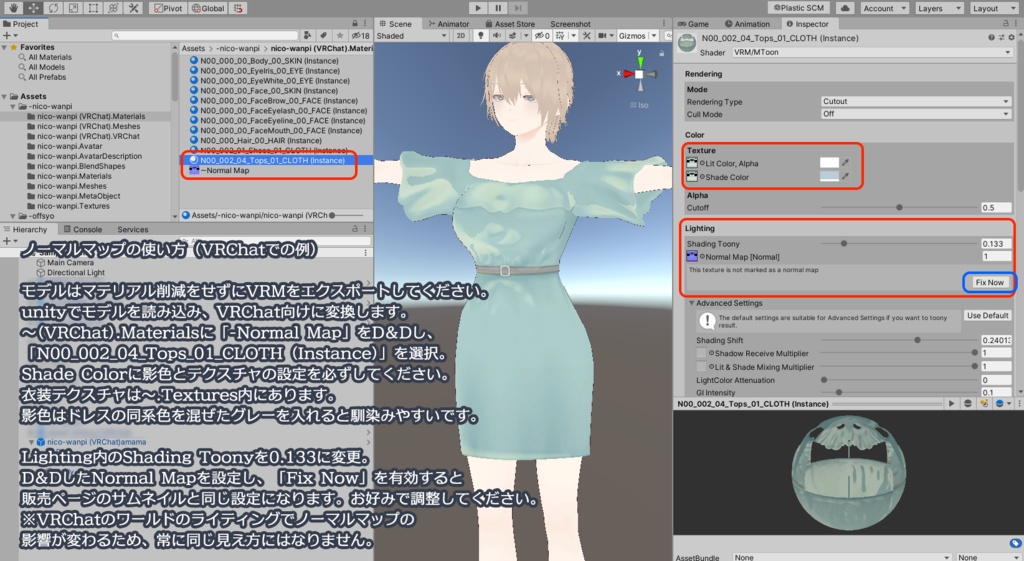The image size is (1024, 561).
Task: Click the Shading Toony slider
Action: 899,244
